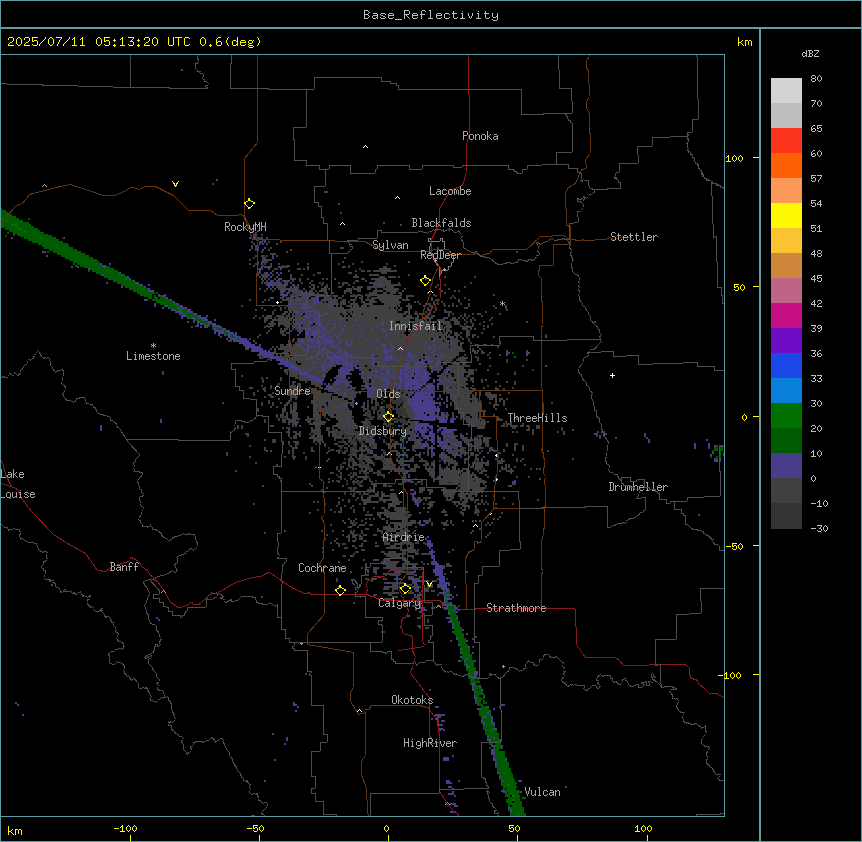Select the Strathmore label

coord(516,608)
